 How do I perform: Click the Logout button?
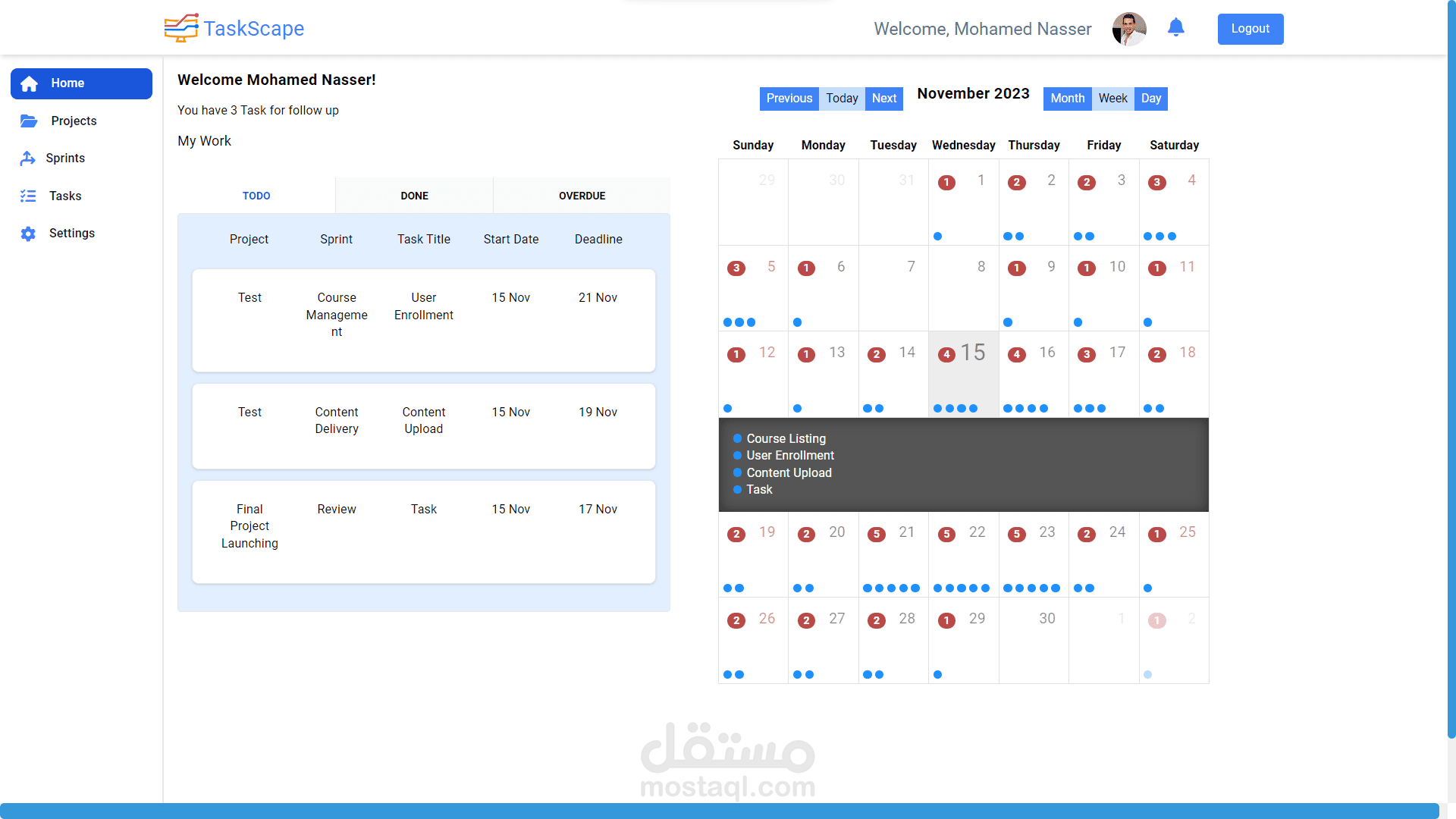tap(1250, 29)
